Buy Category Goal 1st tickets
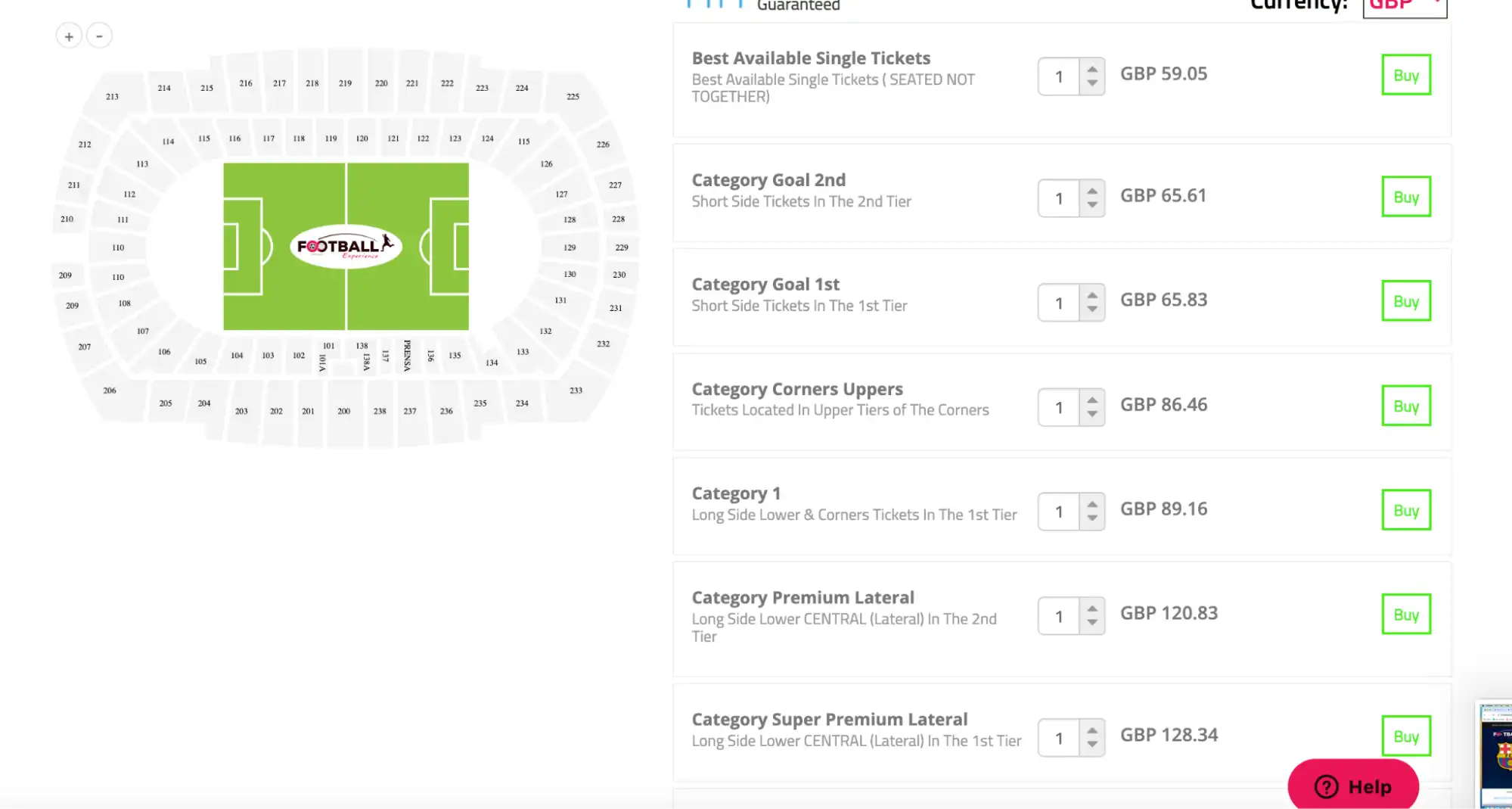This screenshot has width=1512, height=809. coord(1405,300)
